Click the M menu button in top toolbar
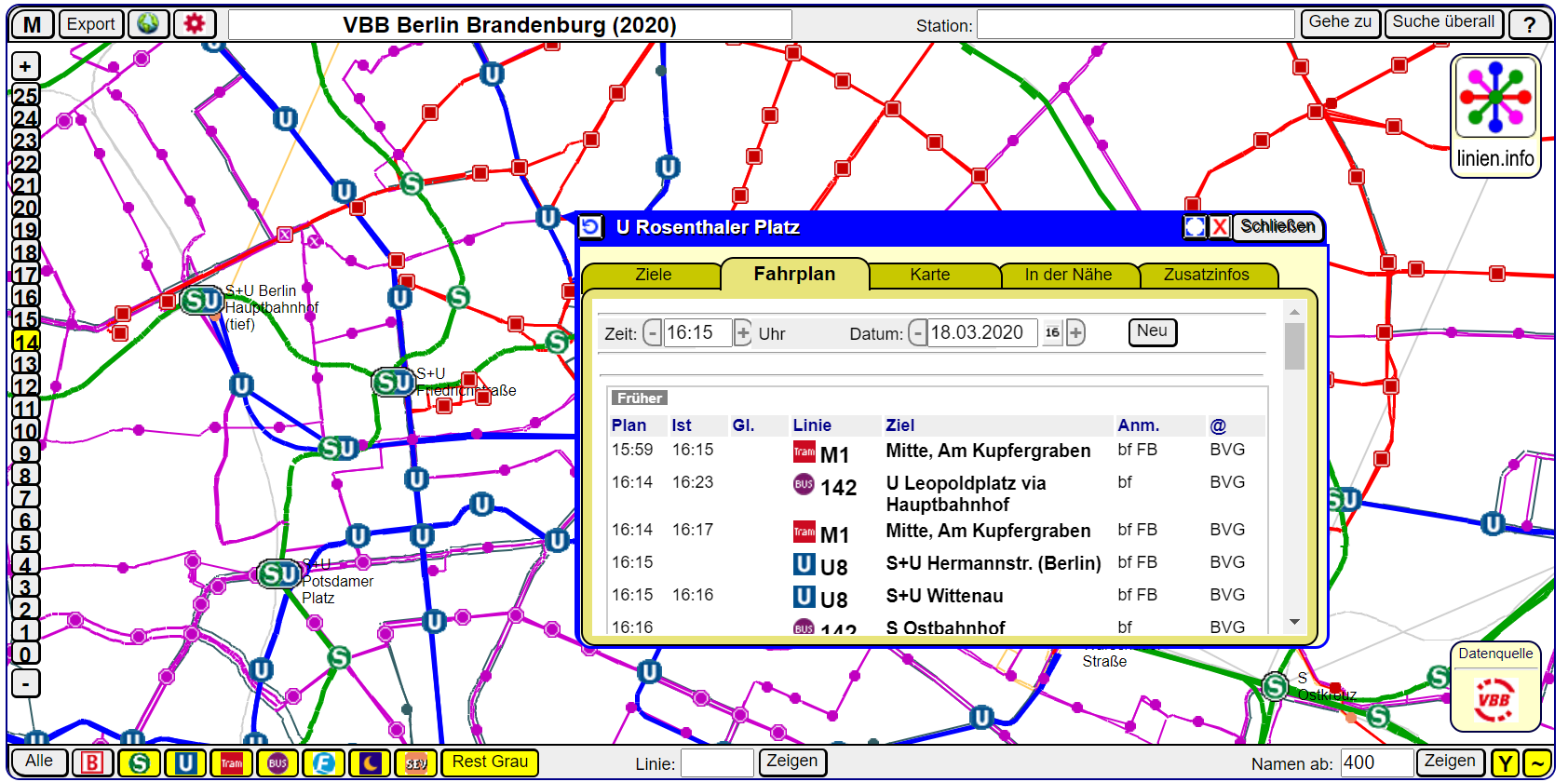Screen dimensions: 1568x782 (x=33, y=24)
